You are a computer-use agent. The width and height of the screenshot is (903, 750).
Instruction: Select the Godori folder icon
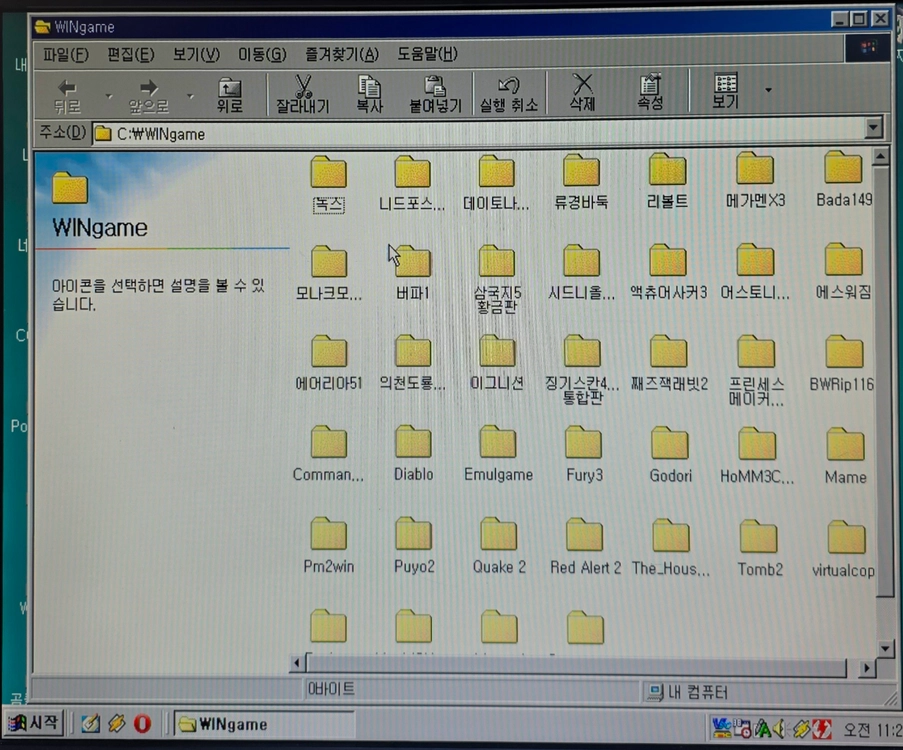click(x=670, y=443)
